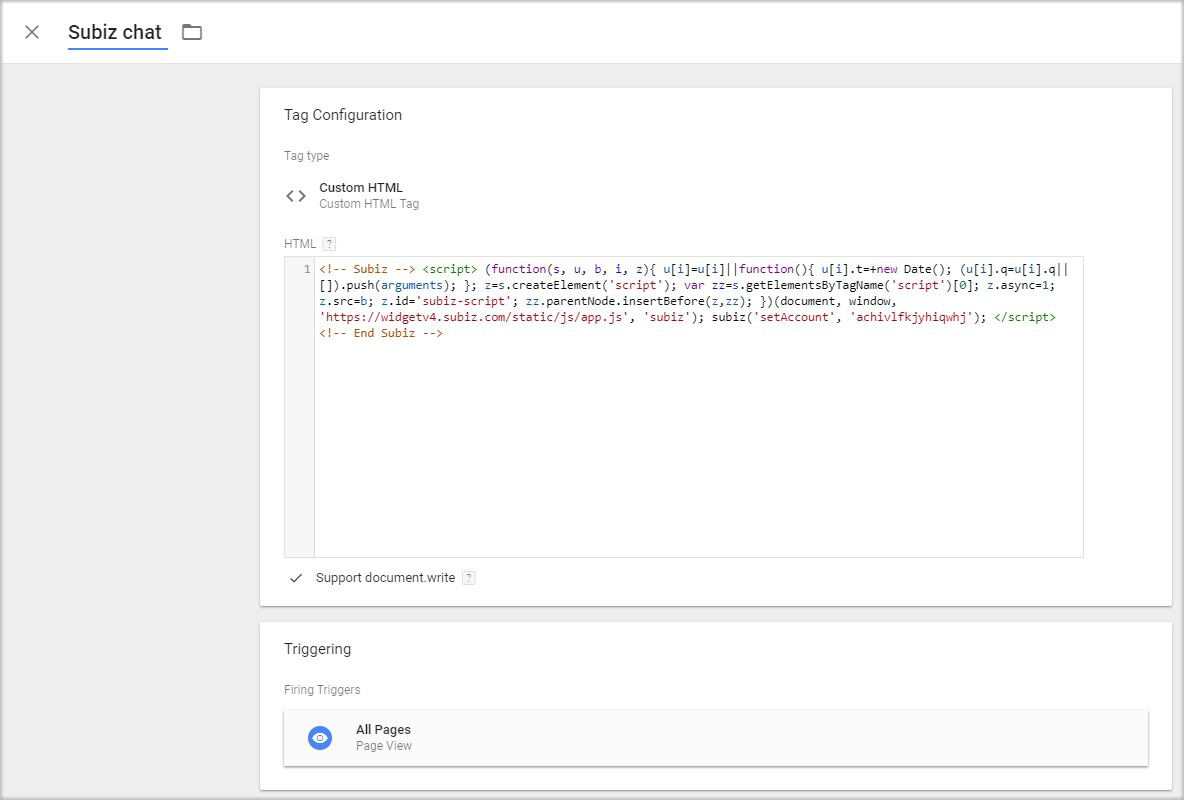Open the folder icon beside the tag name
Viewport: 1184px width, 800px height.
[191, 32]
